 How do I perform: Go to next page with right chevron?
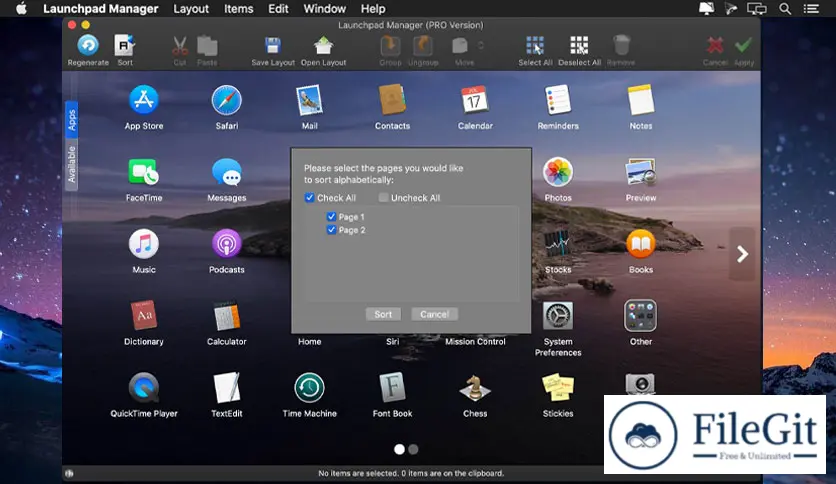point(742,254)
